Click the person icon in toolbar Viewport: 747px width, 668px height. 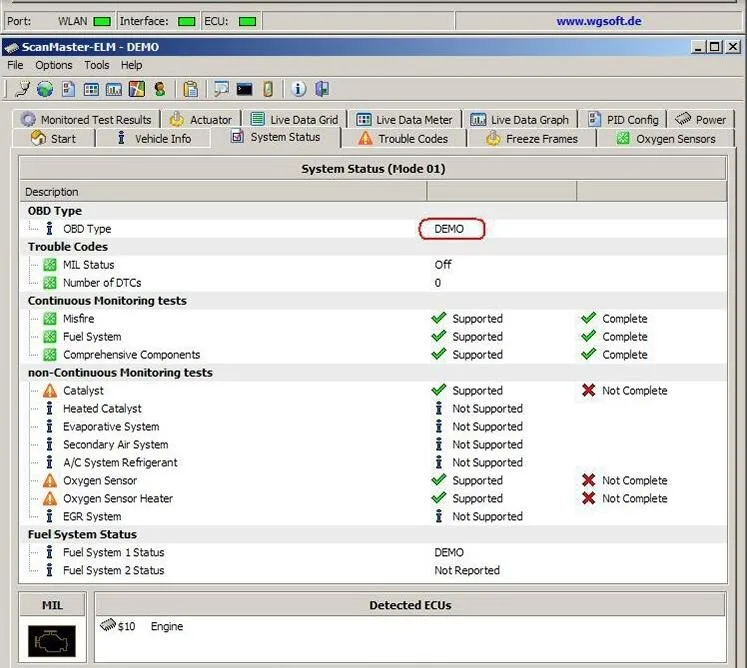(x=160, y=89)
